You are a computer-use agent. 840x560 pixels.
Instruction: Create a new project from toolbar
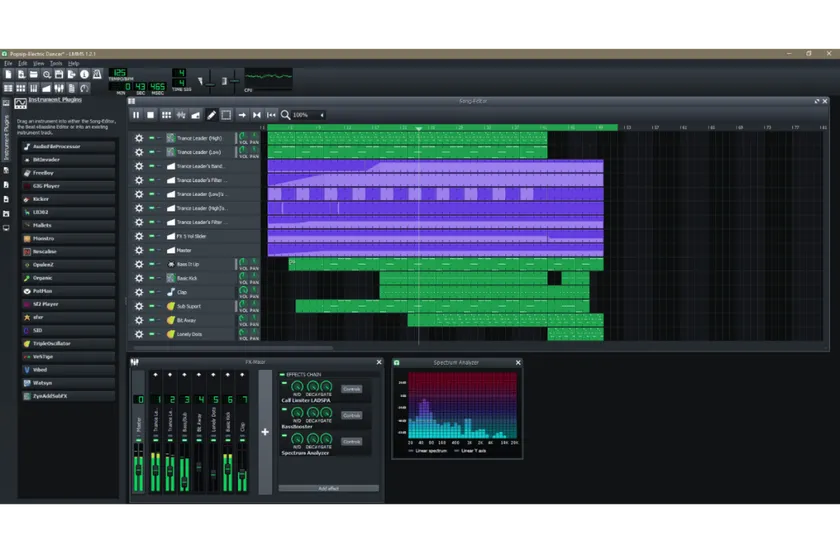9,74
